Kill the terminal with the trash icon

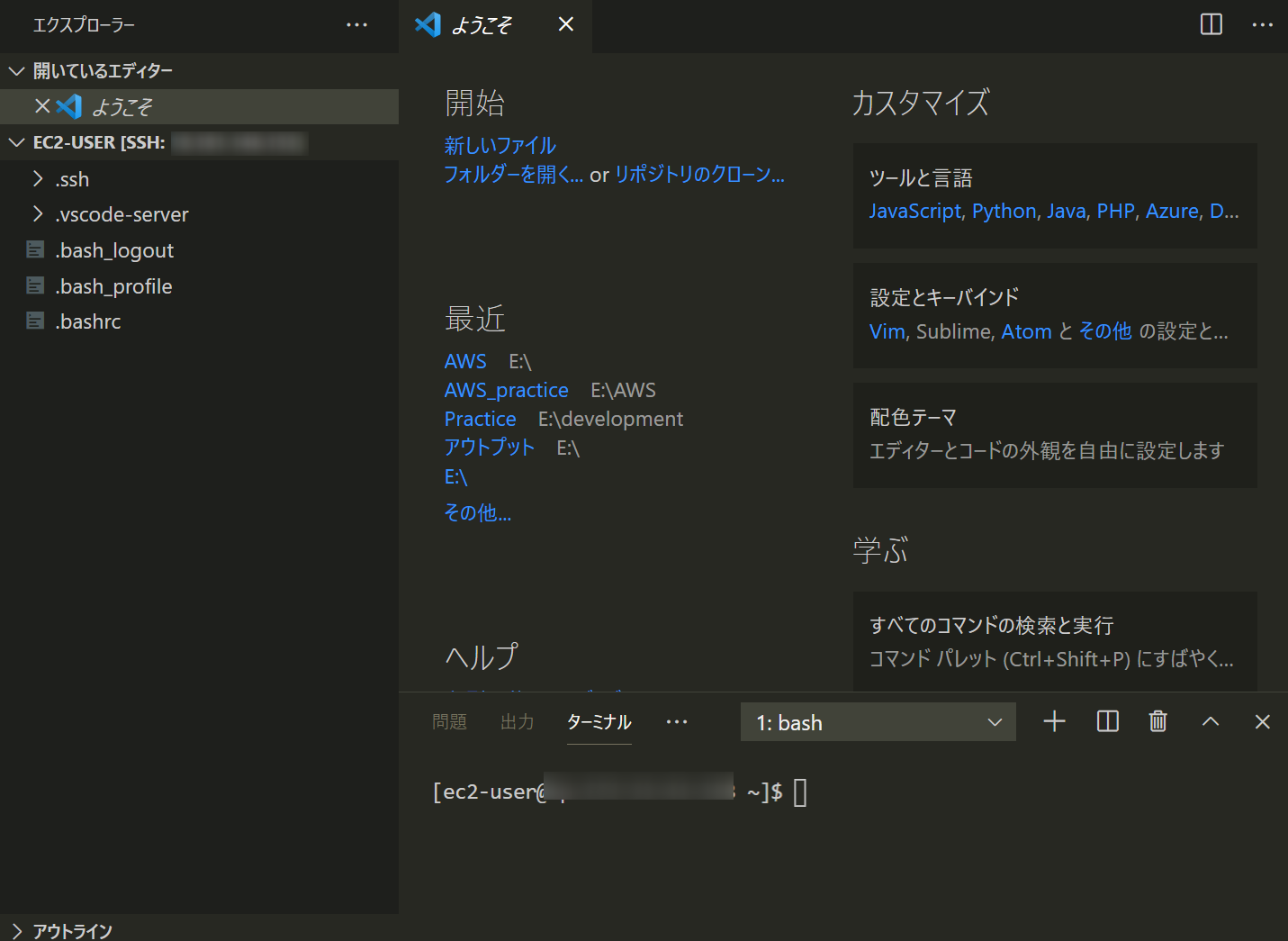coord(1157,721)
